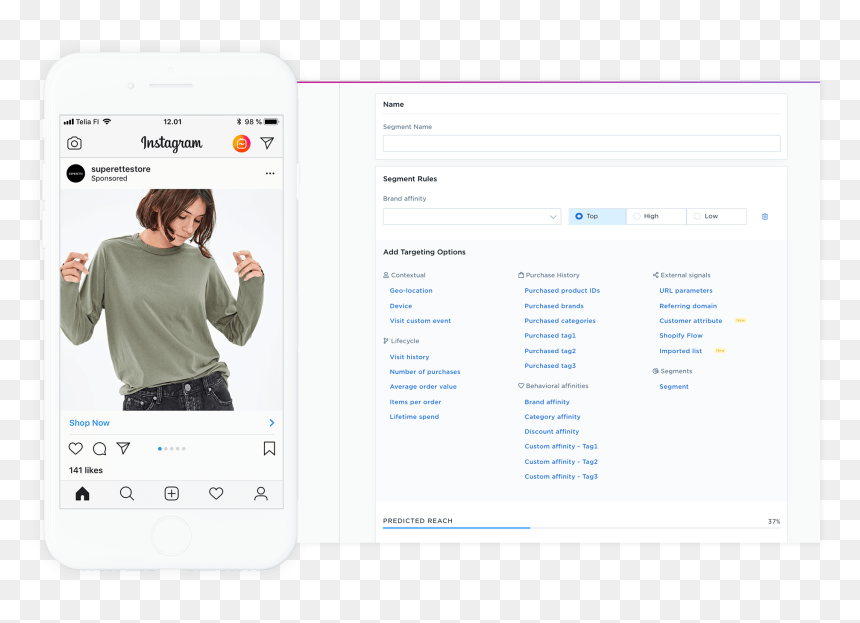Open profile from bottom navigation
The width and height of the screenshot is (860, 623).
(261, 494)
